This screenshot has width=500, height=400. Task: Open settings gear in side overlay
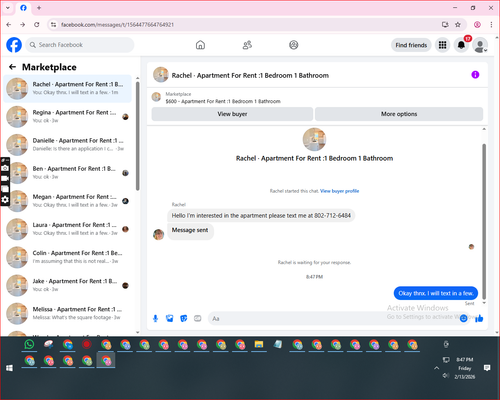5,200
